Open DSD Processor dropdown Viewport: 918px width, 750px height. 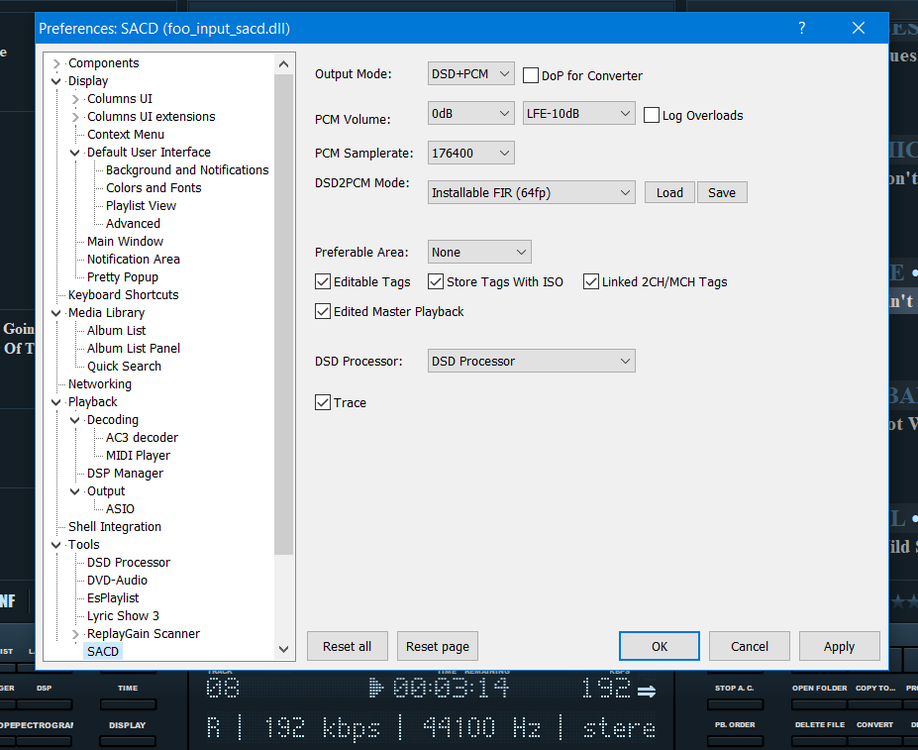point(531,361)
